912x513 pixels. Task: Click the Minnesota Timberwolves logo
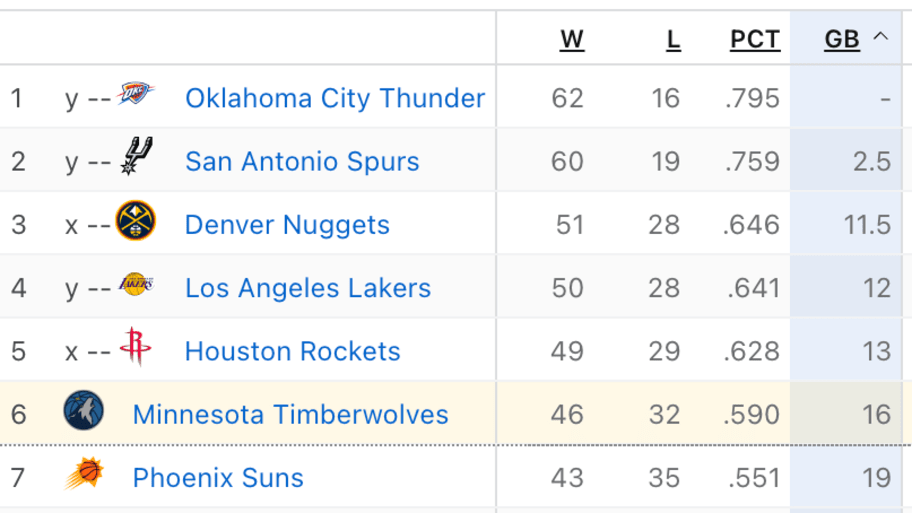pyautogui.click(x=83, y=411)
